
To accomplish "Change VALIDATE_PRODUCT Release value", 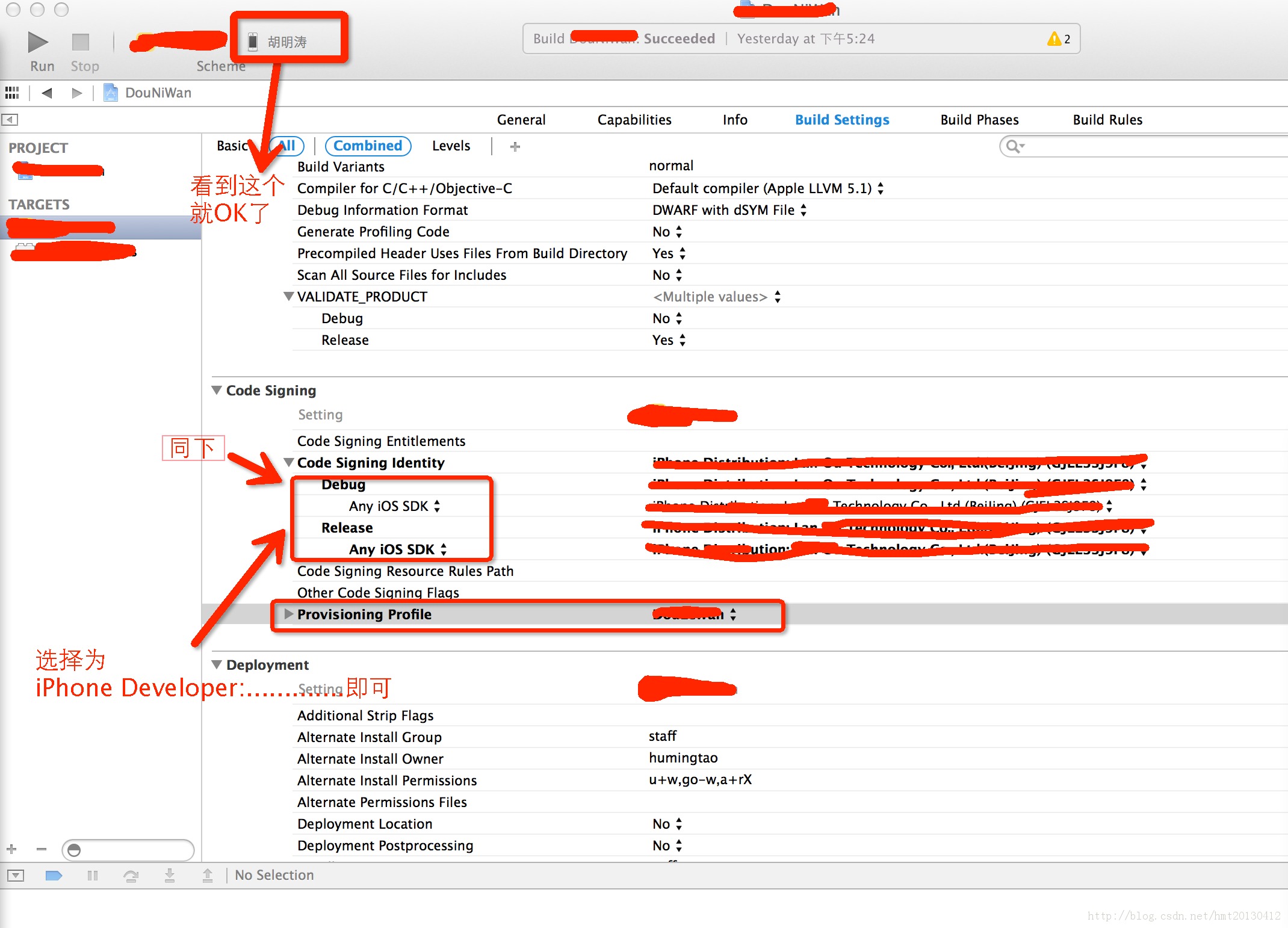I will pos(669,340).
